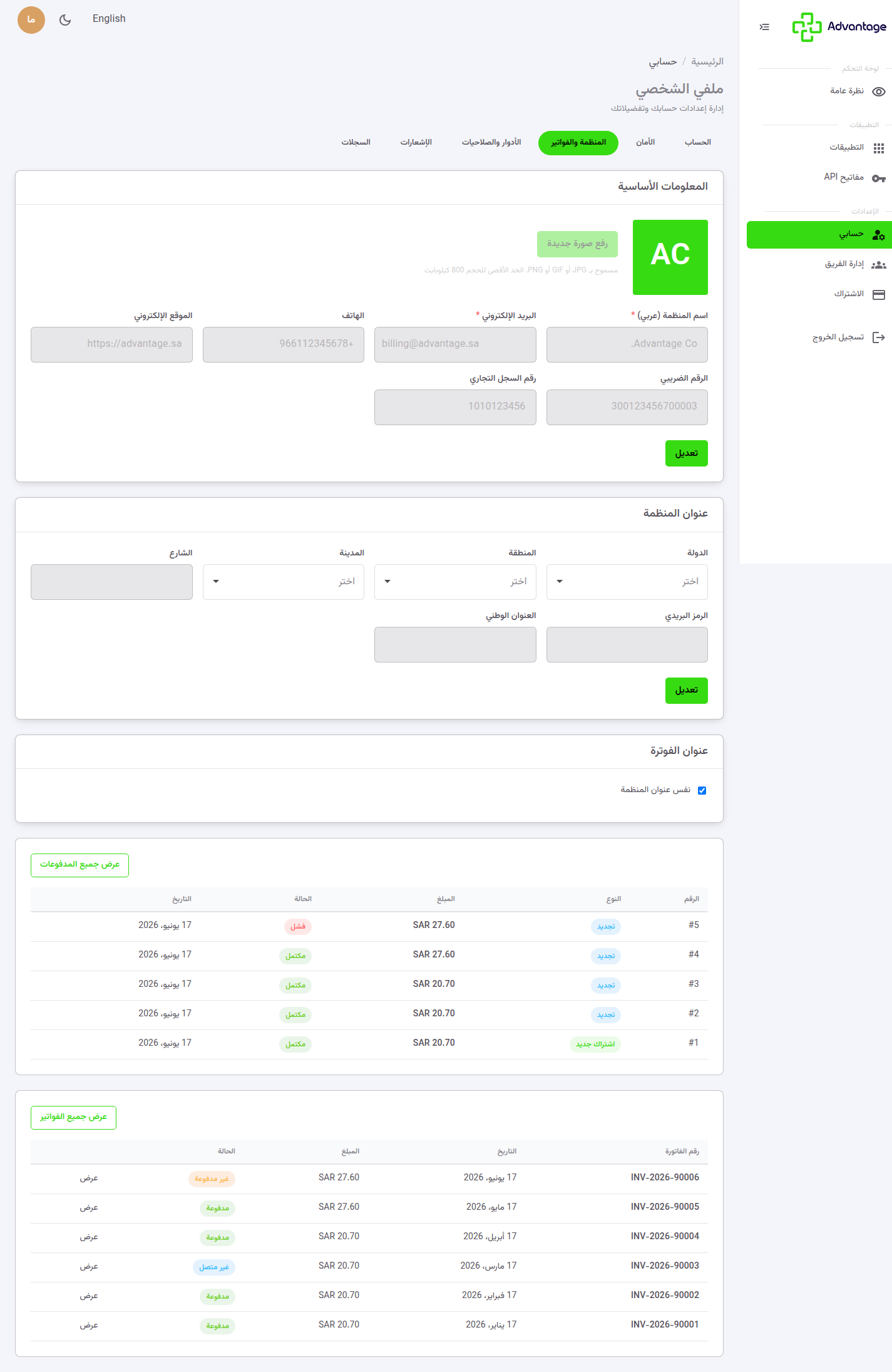892x1372 pixels.
Task: Select the المنظمة والفواتير tab
Action: pyautogui.click(x=578, y=143)
